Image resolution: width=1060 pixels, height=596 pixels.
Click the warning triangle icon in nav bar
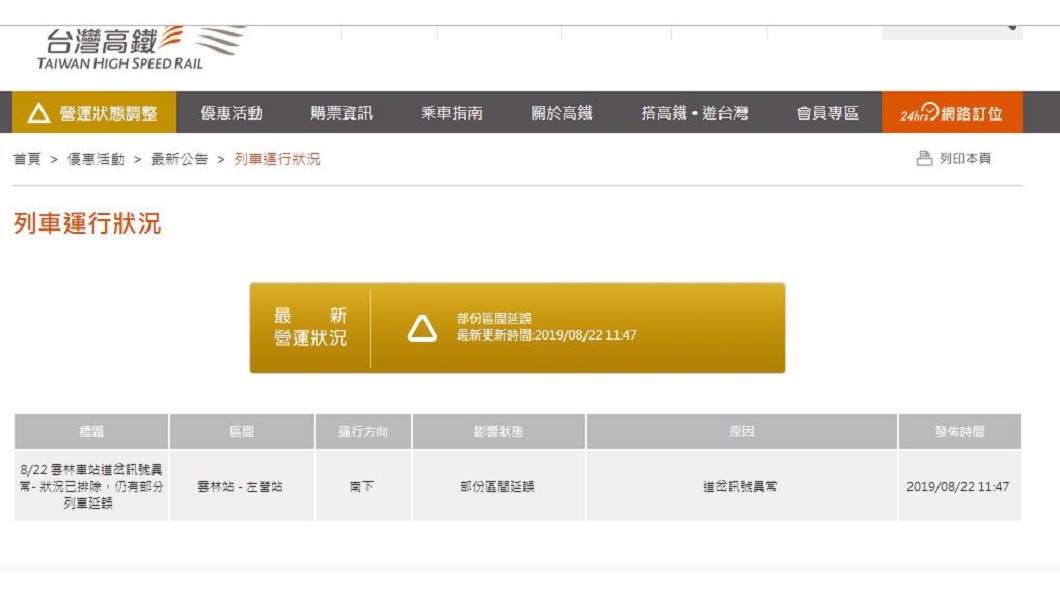pyautogui.click(x=39, y=113)
